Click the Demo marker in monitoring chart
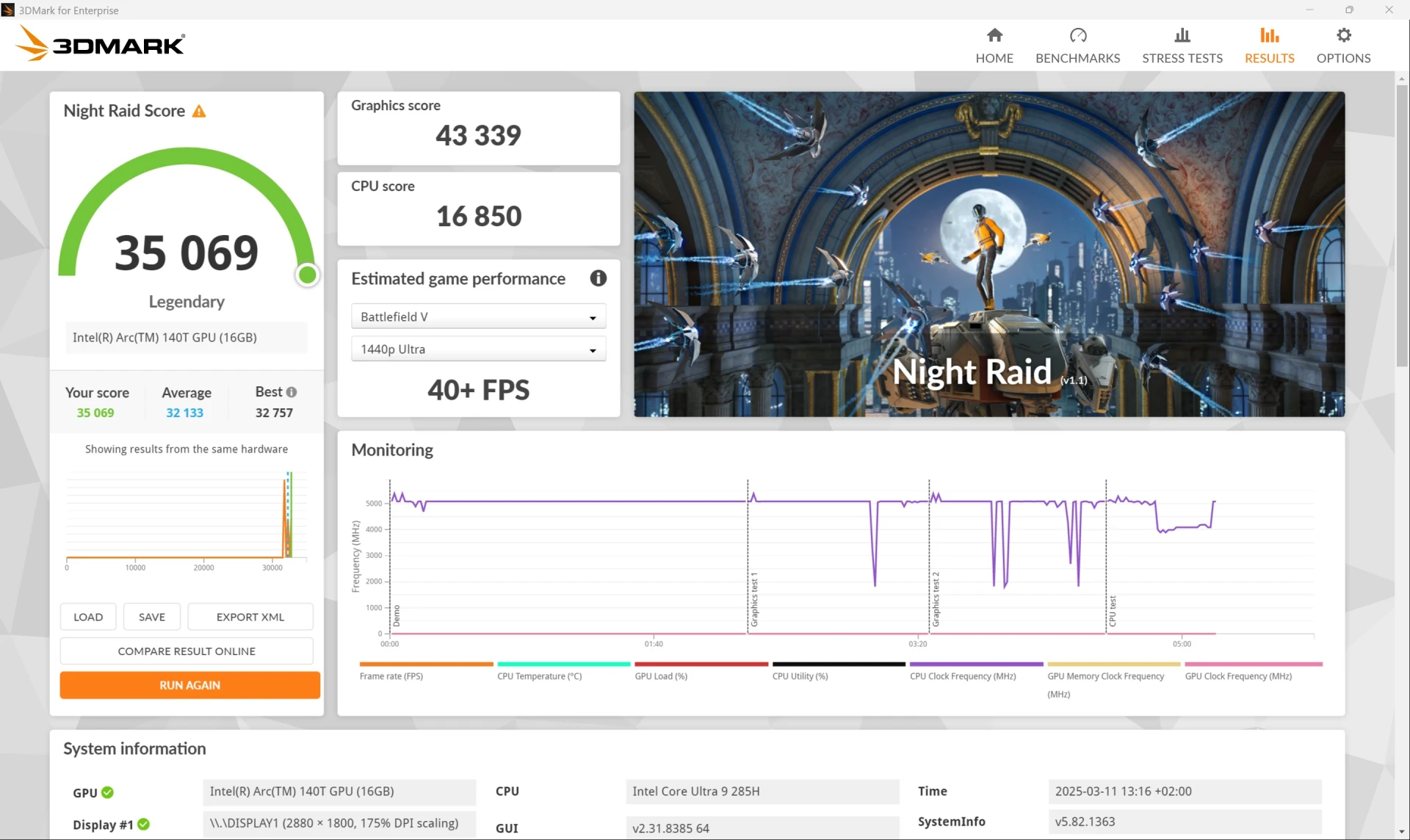Viewport: 1410px width, 840px height. (396, 615)
